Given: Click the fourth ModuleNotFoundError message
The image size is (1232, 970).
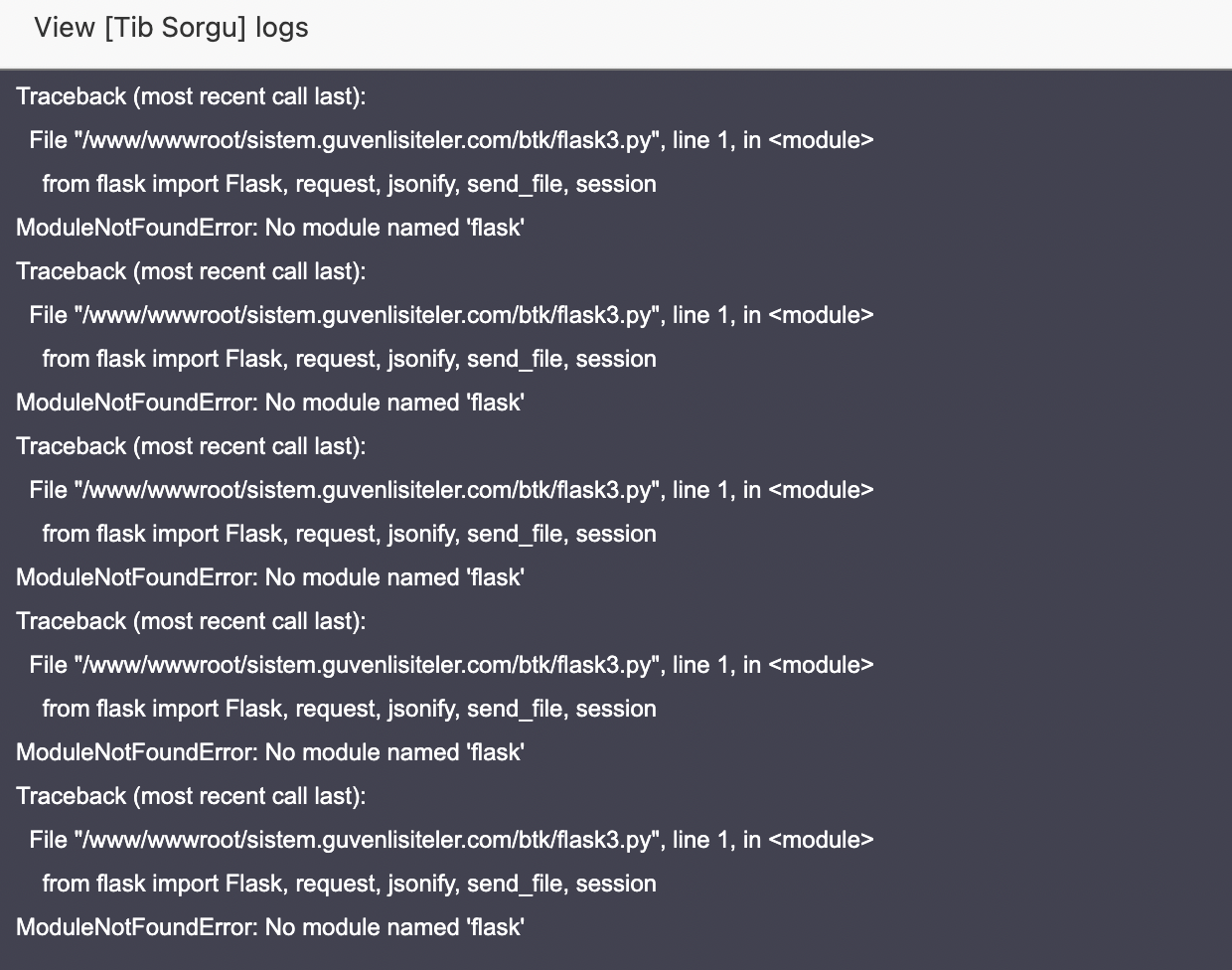Looking at the screenshot, I should [x=270, y=752].
